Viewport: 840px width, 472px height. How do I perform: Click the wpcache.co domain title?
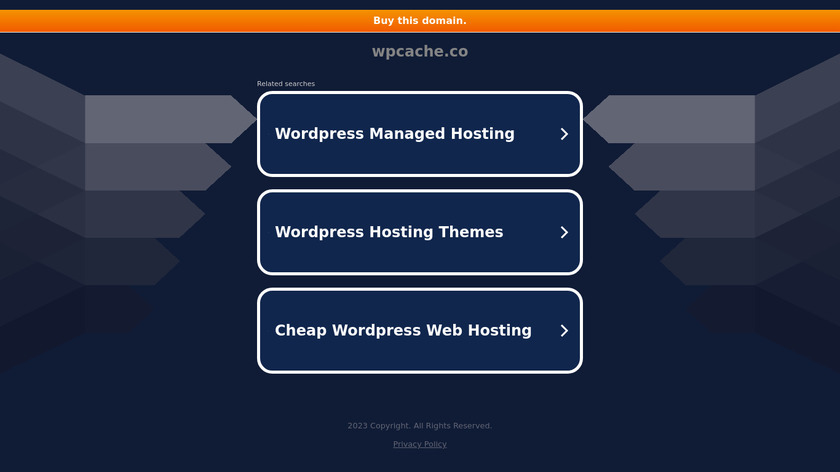[x=420, y=51]
